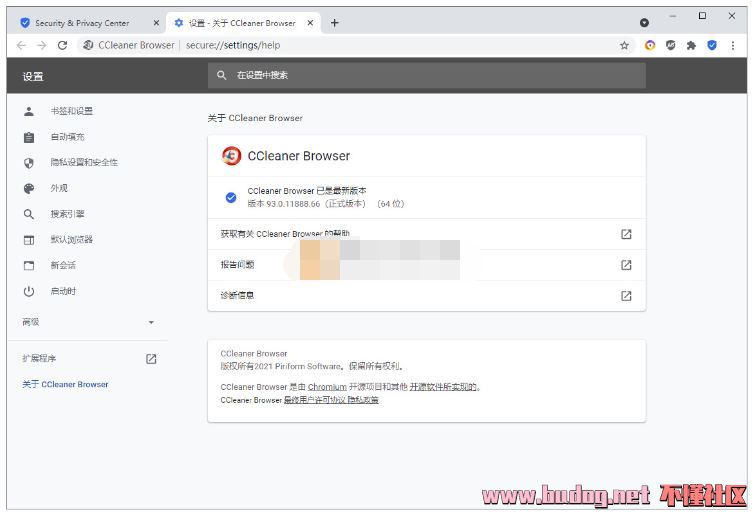
Task: Reload the current page
Action: click(62, 45)
